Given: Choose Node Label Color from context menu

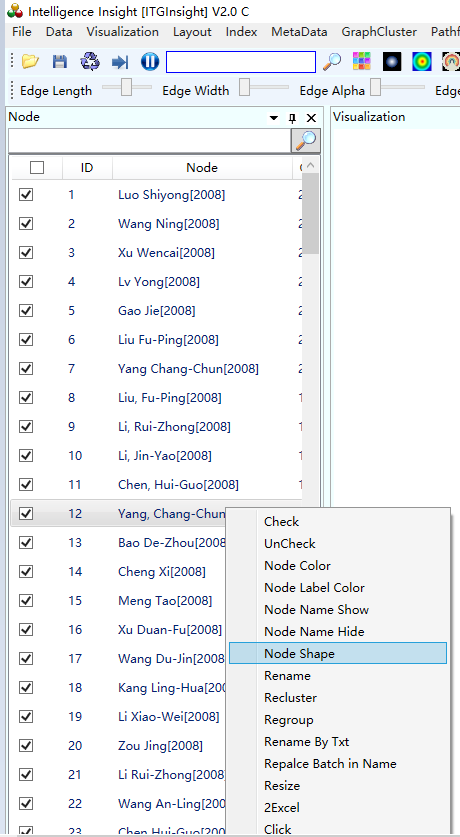Looking at the screenshot, I should (x=314, y=588).
